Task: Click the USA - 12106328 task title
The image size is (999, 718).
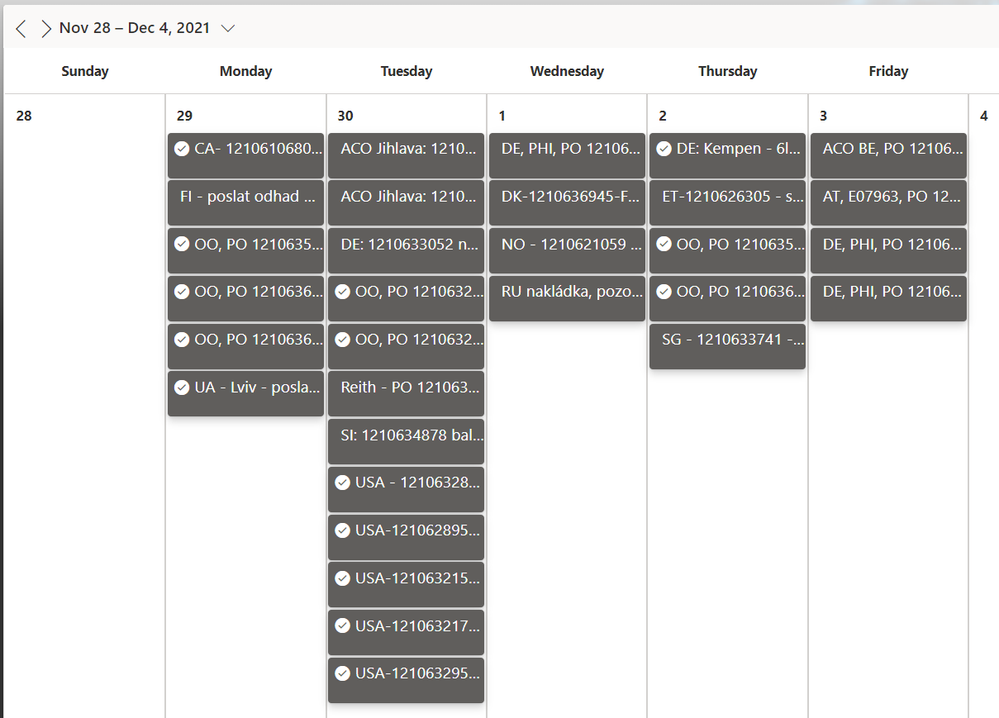Action: tap(417, 483)
